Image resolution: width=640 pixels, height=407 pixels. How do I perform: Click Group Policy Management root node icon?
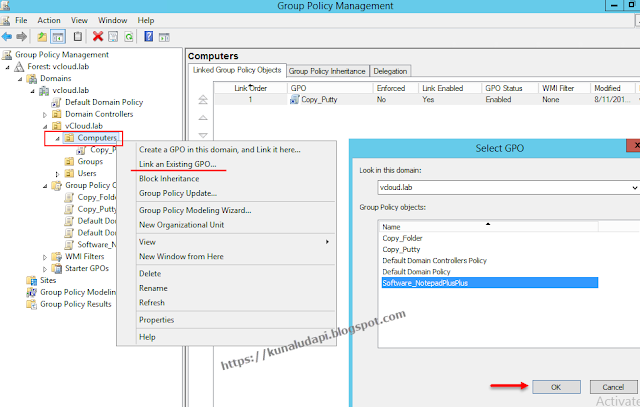[x=7, y=55]
